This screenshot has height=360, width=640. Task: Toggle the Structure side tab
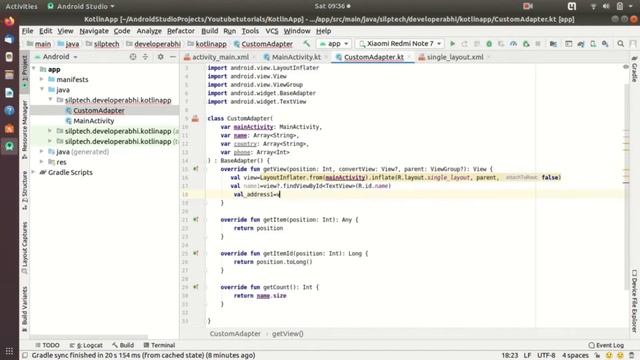pos(25,190)
